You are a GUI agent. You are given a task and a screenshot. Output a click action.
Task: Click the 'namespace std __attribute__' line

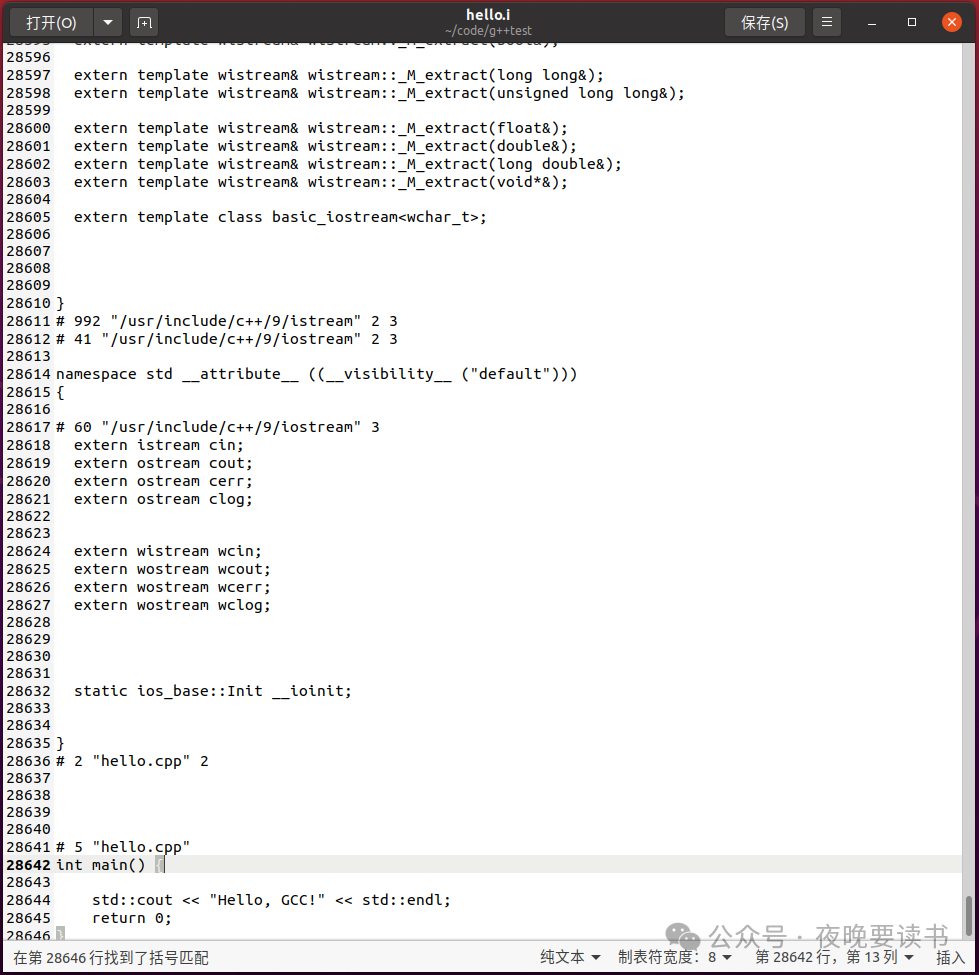317,374
